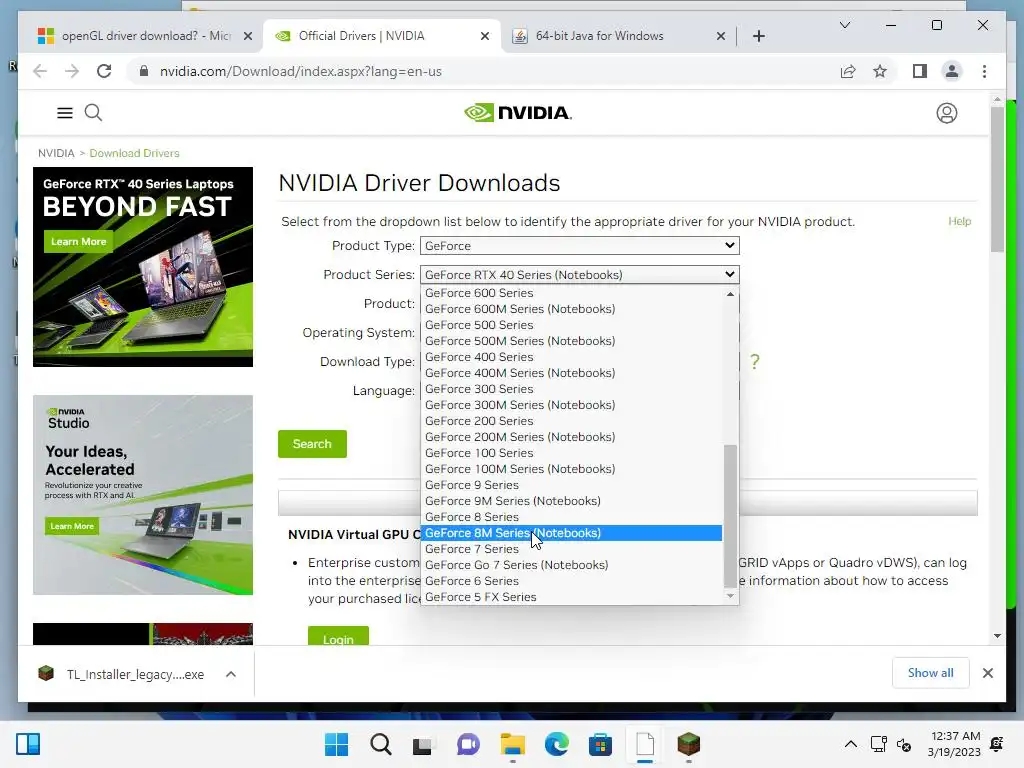Screen dimensions: 1024x768
Task: Click the browser forward arrow
Action: (72, 71)
